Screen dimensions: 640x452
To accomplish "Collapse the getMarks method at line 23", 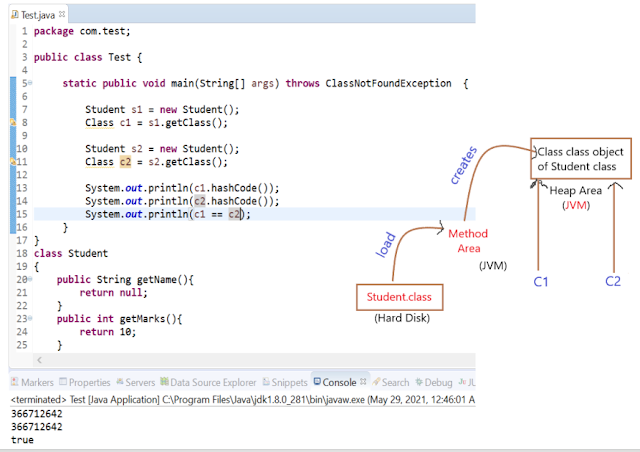I will 30,318.
